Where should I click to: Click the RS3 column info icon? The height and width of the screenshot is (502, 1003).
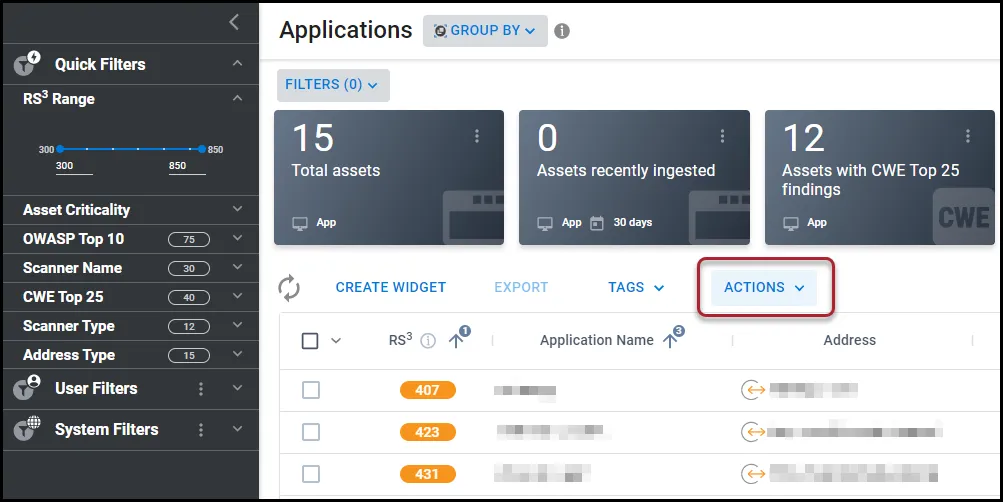pyautogui.click(x=428, y=341)
